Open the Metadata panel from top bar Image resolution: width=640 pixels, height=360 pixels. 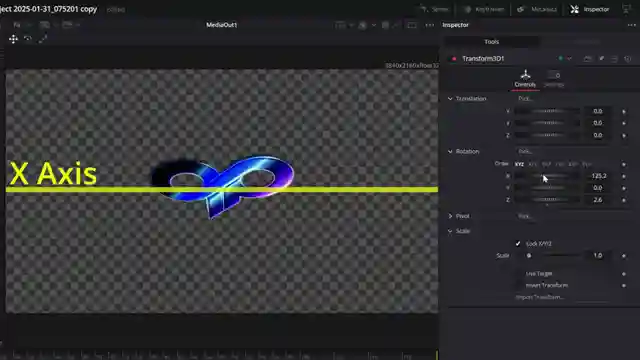(537, 9)
